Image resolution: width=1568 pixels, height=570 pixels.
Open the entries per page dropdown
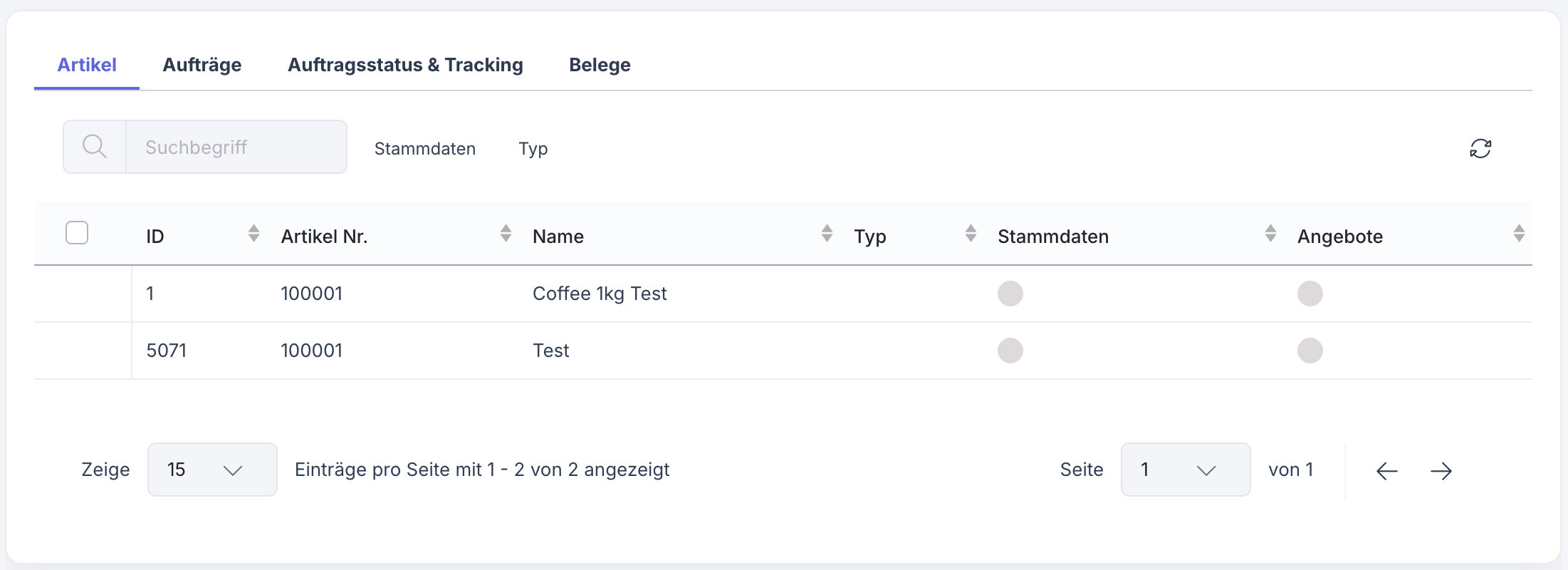pos(212,470)
